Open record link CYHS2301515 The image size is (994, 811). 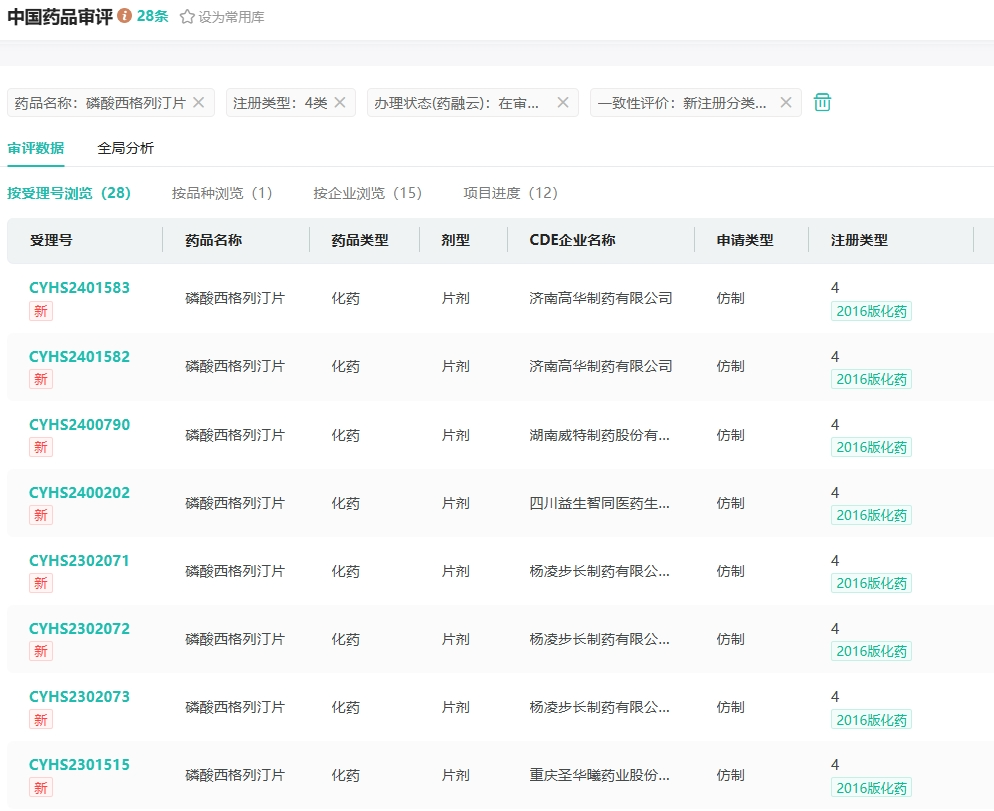click(79, 765)
